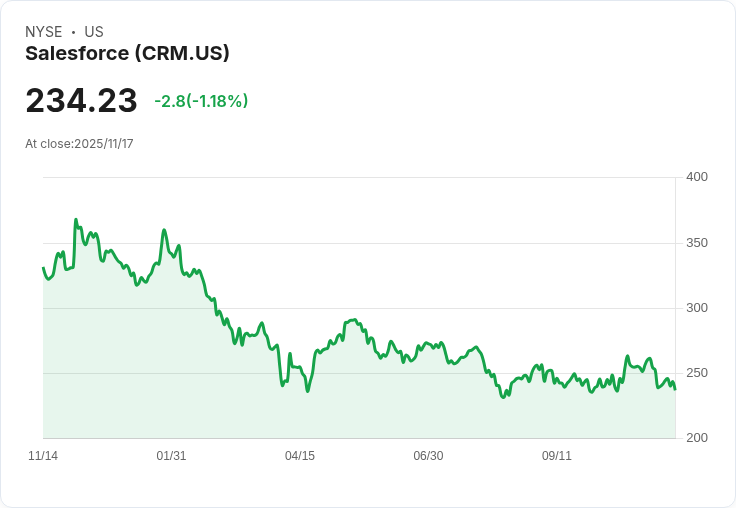736x508 pixels.
Task: Select the 04/15 date on x-axis
Action: 300,456
